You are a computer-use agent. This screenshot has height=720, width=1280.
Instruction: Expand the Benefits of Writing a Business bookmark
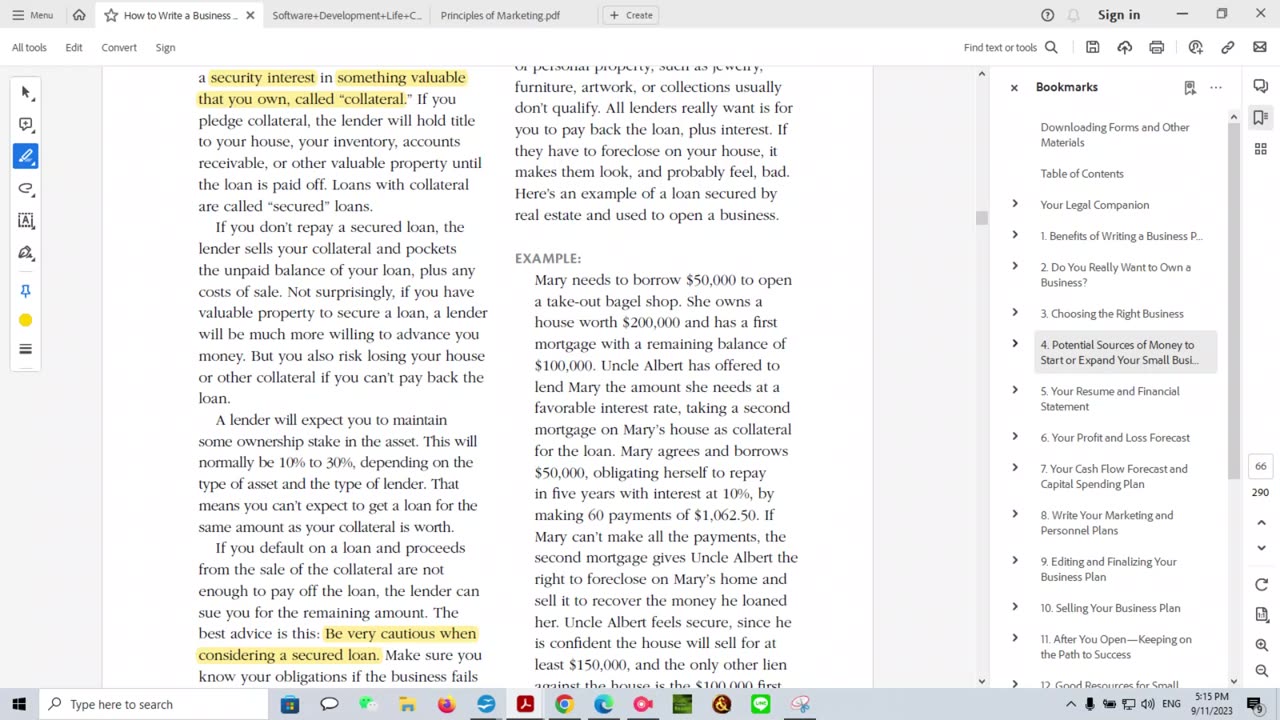[1015, 235]
